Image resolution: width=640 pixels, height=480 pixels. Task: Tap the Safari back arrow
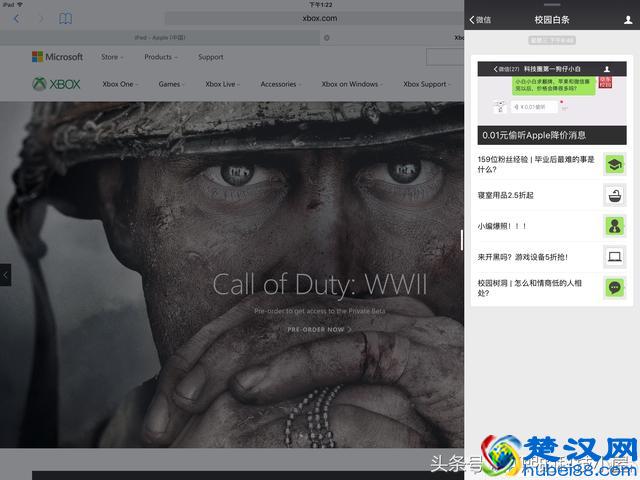pyautogui.click(x=16, y=19)
